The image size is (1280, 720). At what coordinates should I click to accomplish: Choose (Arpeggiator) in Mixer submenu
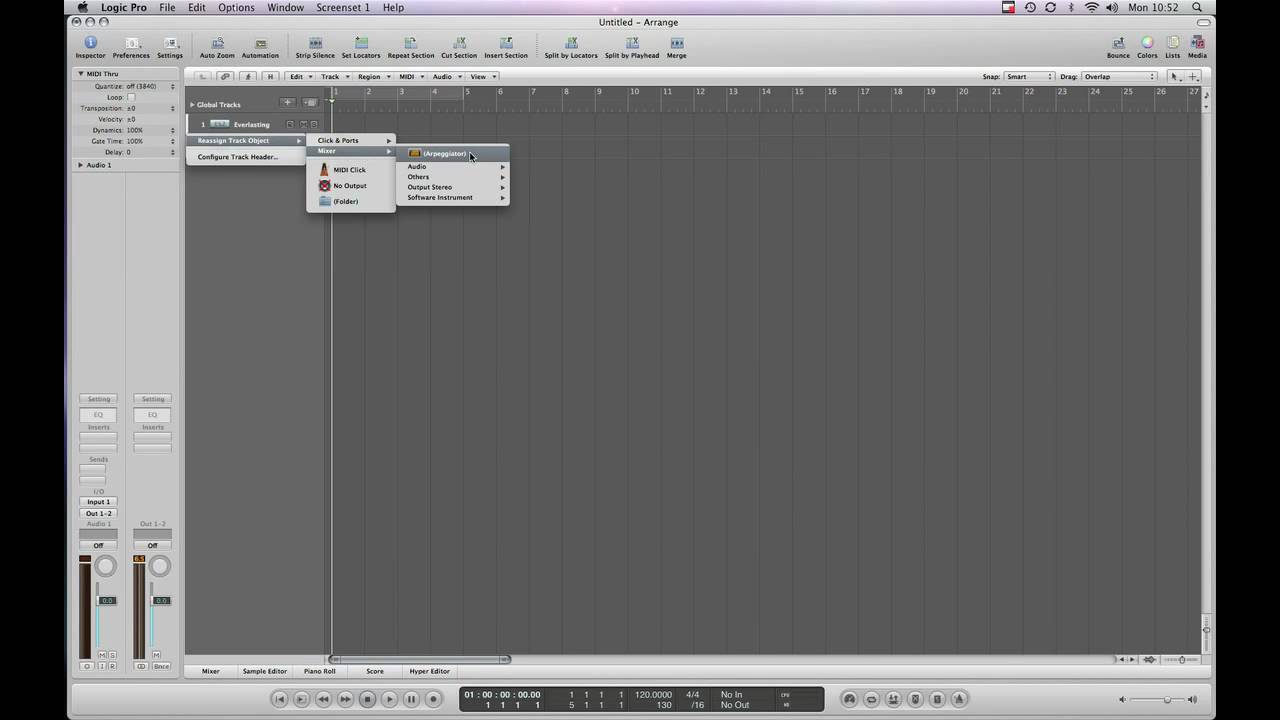tap(453, 153)
